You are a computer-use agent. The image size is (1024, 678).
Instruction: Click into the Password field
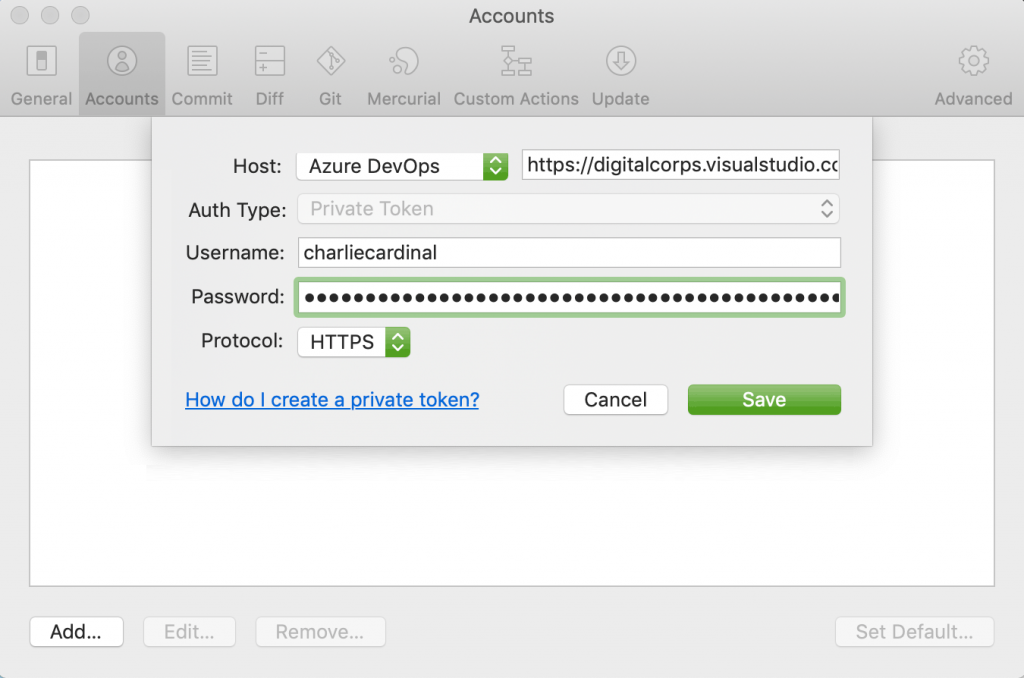(x=570, y=297)
